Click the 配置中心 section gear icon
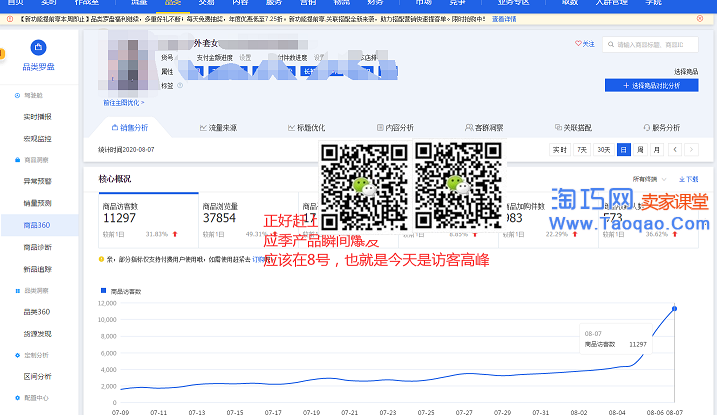717x415 pixels. pyautogui.click(x=17, y=398)
